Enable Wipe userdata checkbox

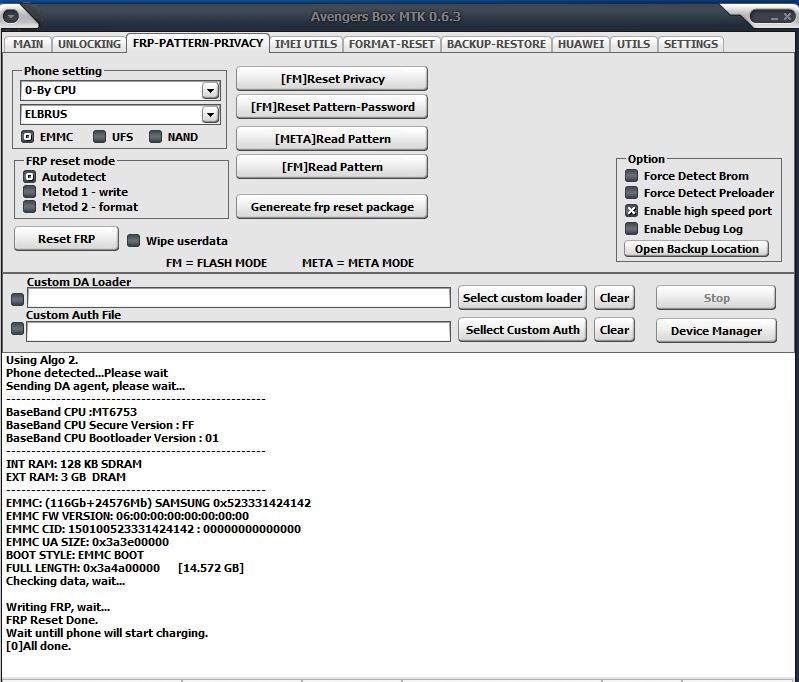pos(134,241)
